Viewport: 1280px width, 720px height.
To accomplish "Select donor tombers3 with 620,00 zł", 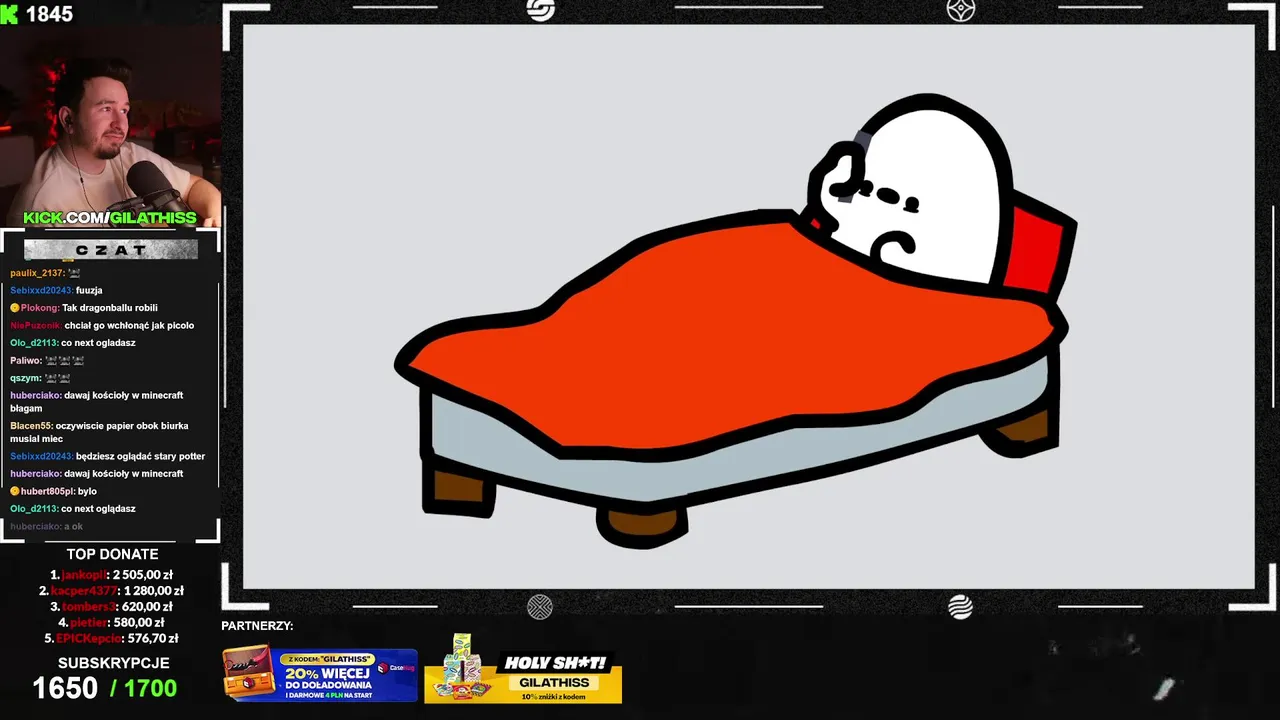I will pos(111,606).
